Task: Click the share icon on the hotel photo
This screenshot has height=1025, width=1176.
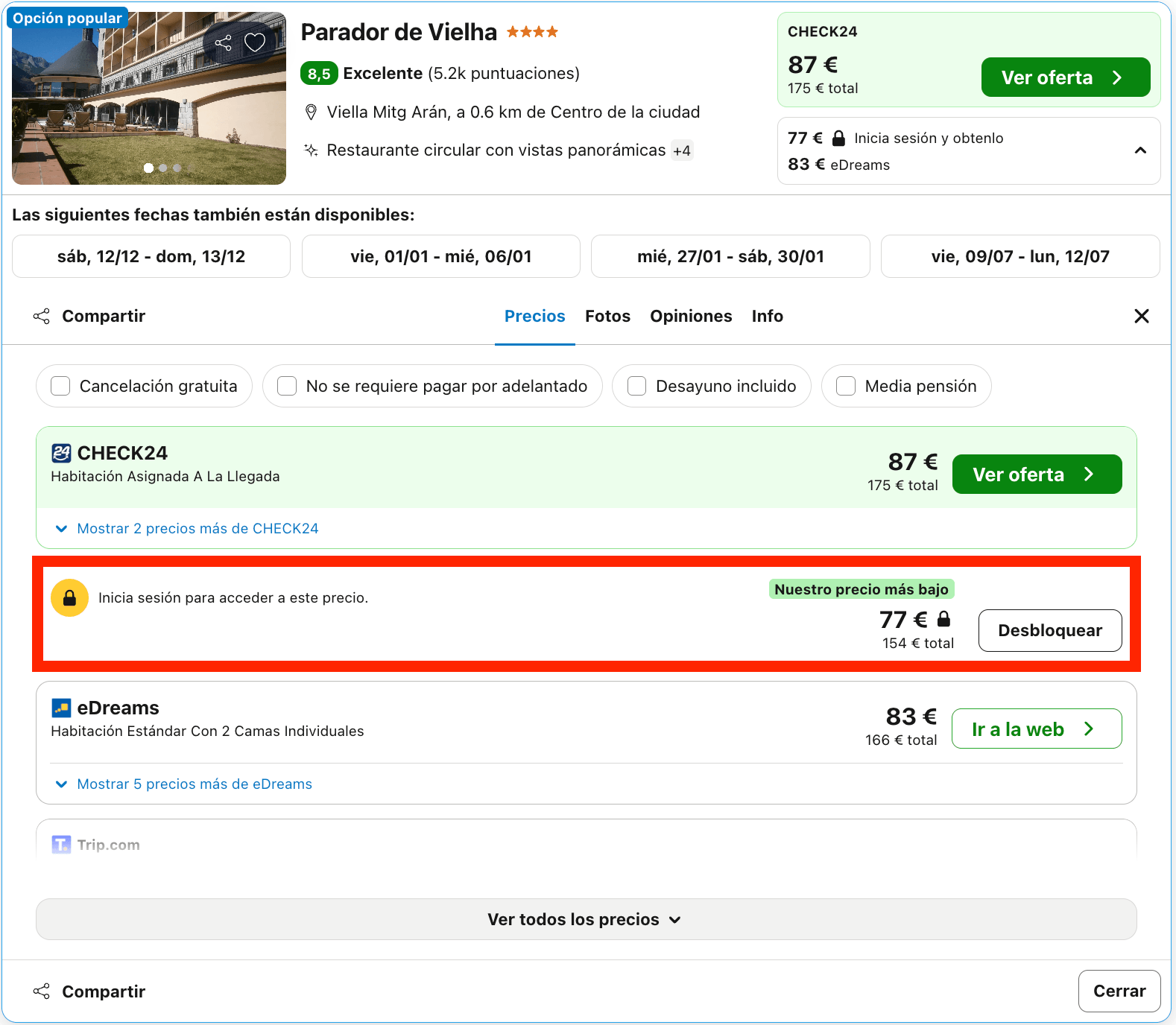Action: pos(223,42)
